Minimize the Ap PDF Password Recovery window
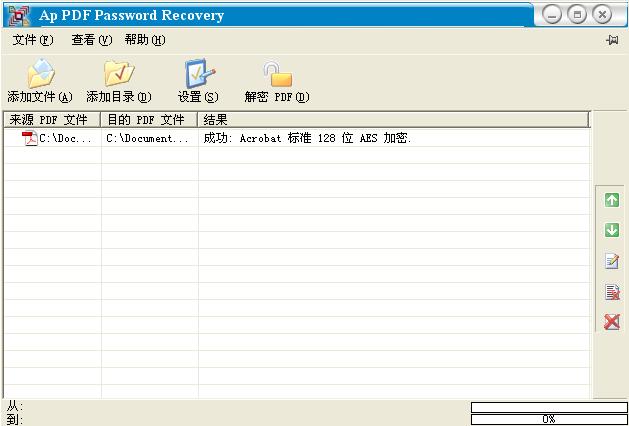 point(552,15)
